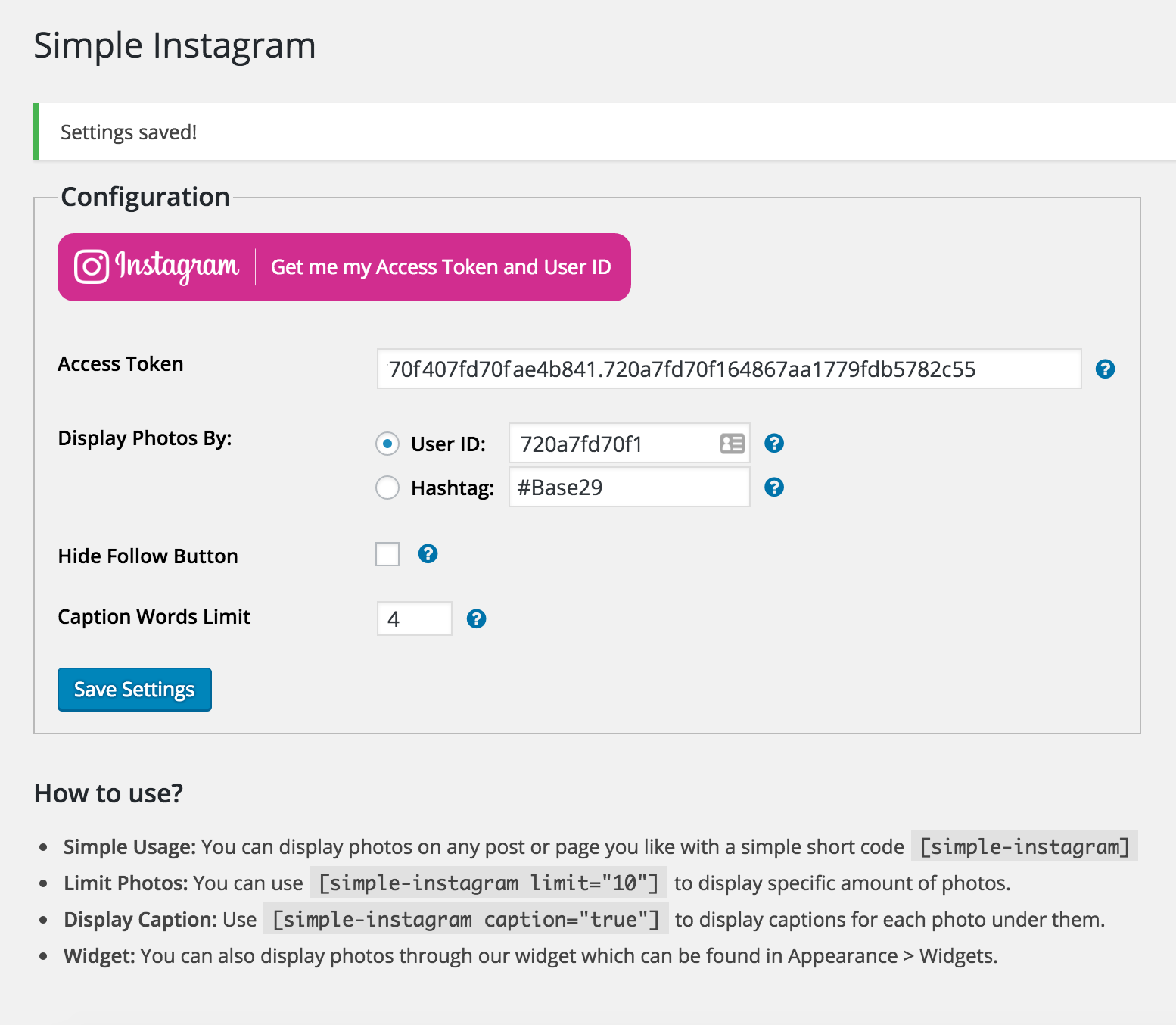Click the Limit Photos: bold label
1176x1025 pixels.
[126, 883]
